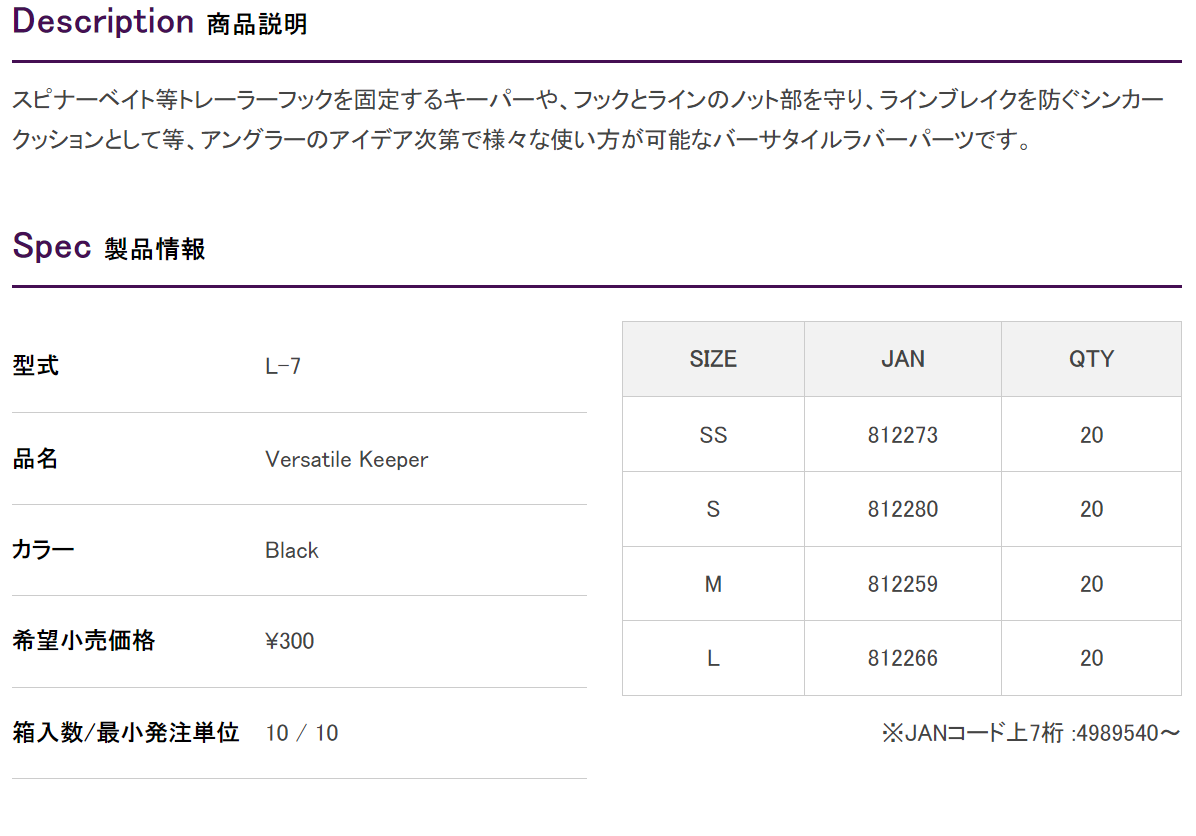Viewport: 1196px width, 836px height.
Task: Click the Versatile Keeper product name
Action: [x=346, y=459]
